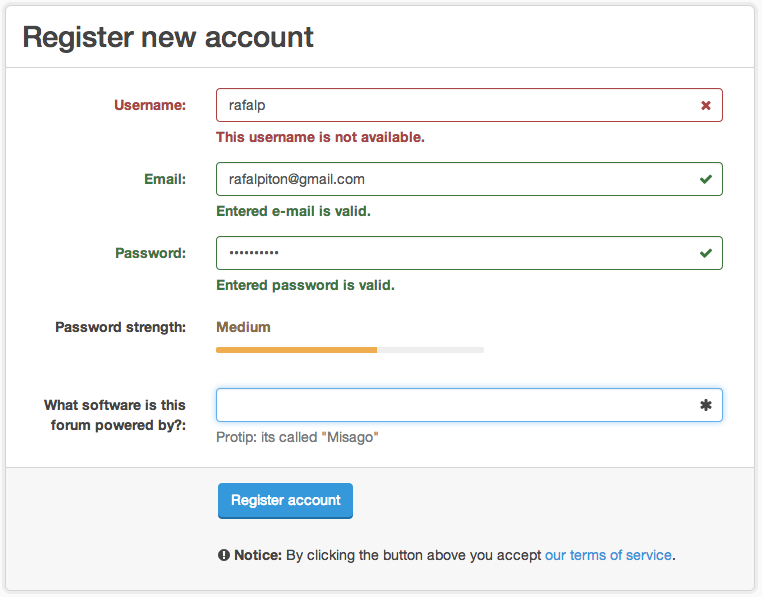The height and width of the screenshot is (597, 762).
Task: Open the terms of service link
Action: 608,555
